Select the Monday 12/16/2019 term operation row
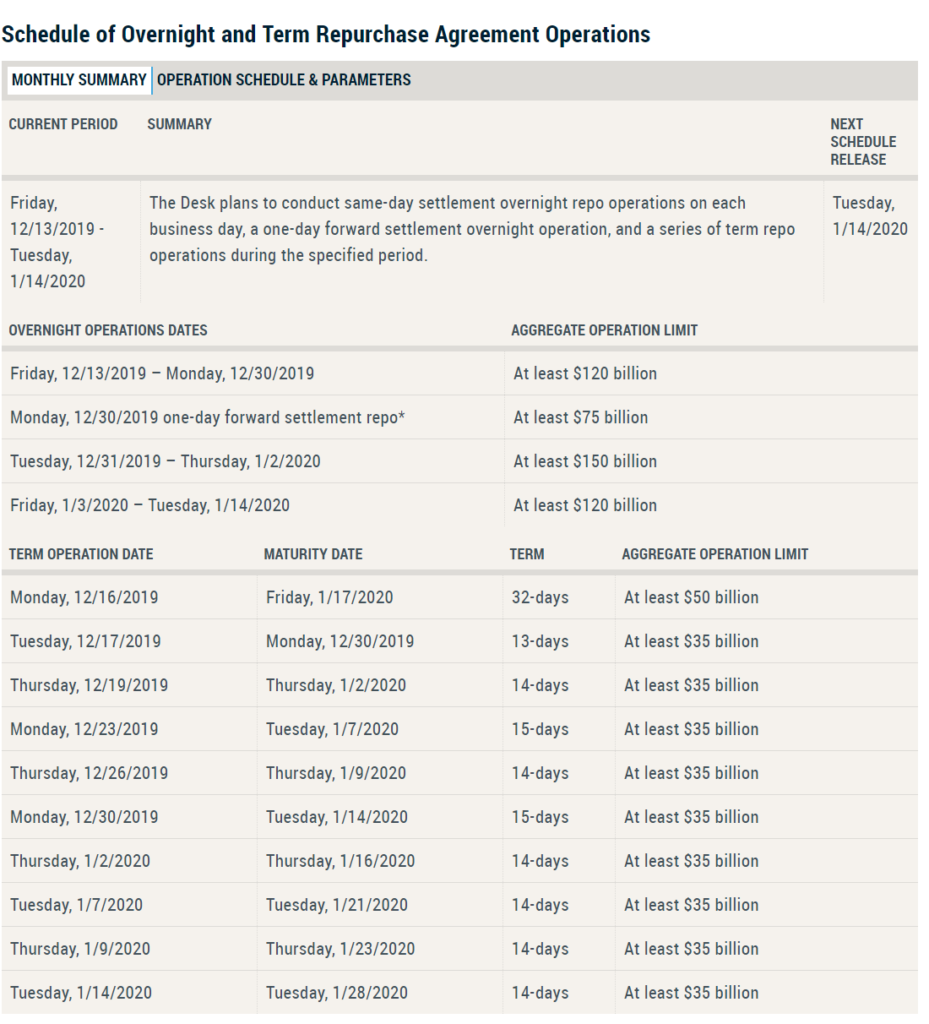Viewport: 929px width, 1024px height. tap(460, 598)
